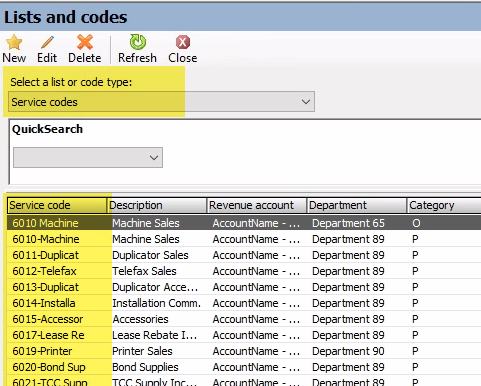Select the 6013-Duplicat service code

(x=46, y=287)
